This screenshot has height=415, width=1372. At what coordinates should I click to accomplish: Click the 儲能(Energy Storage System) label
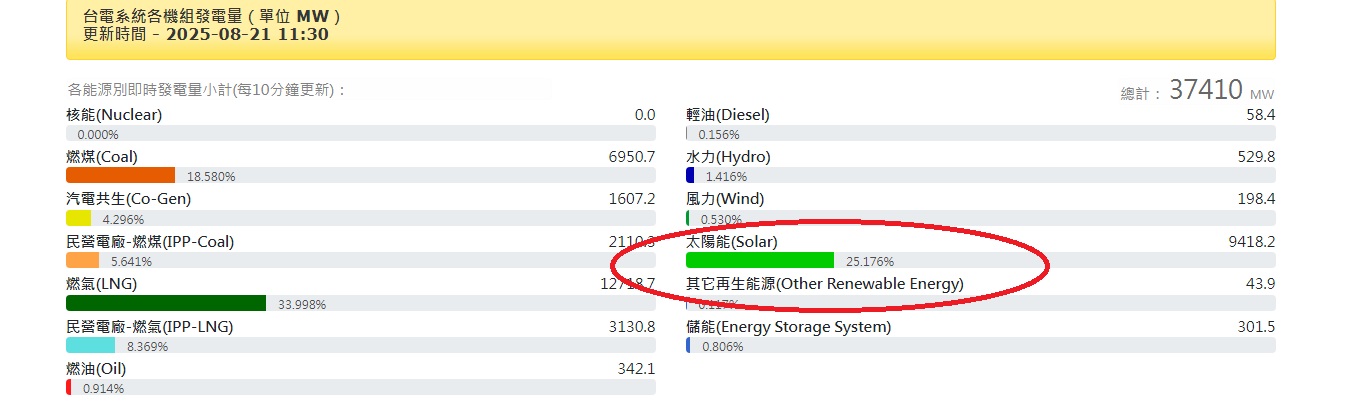click(788, 327)
